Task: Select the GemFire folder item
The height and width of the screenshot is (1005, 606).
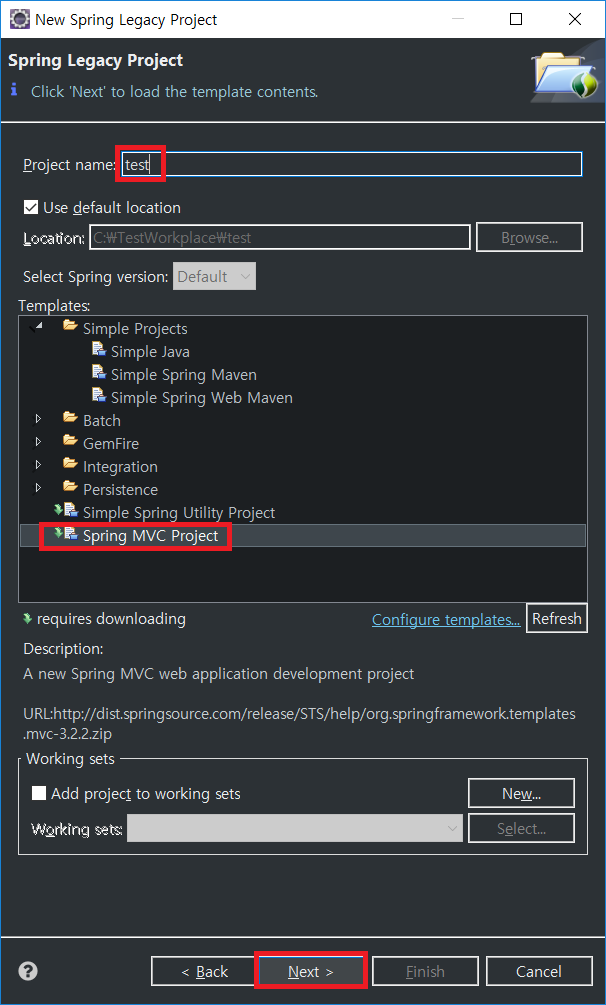Action: click(110, 444)
